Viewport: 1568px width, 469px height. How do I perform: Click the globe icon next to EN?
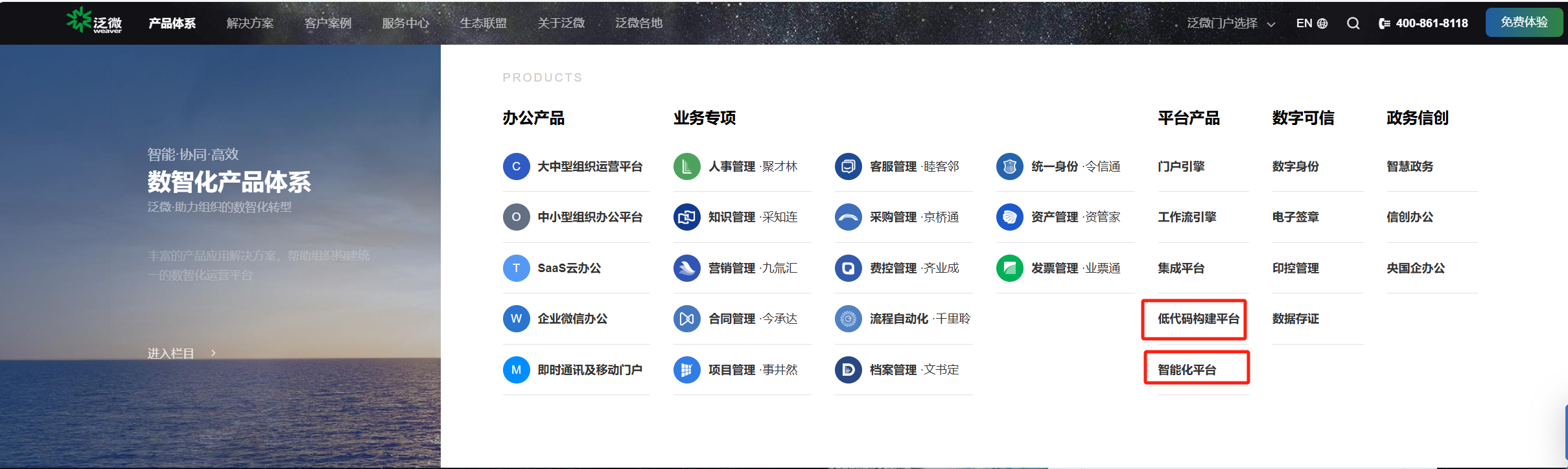pos(1322,23)
